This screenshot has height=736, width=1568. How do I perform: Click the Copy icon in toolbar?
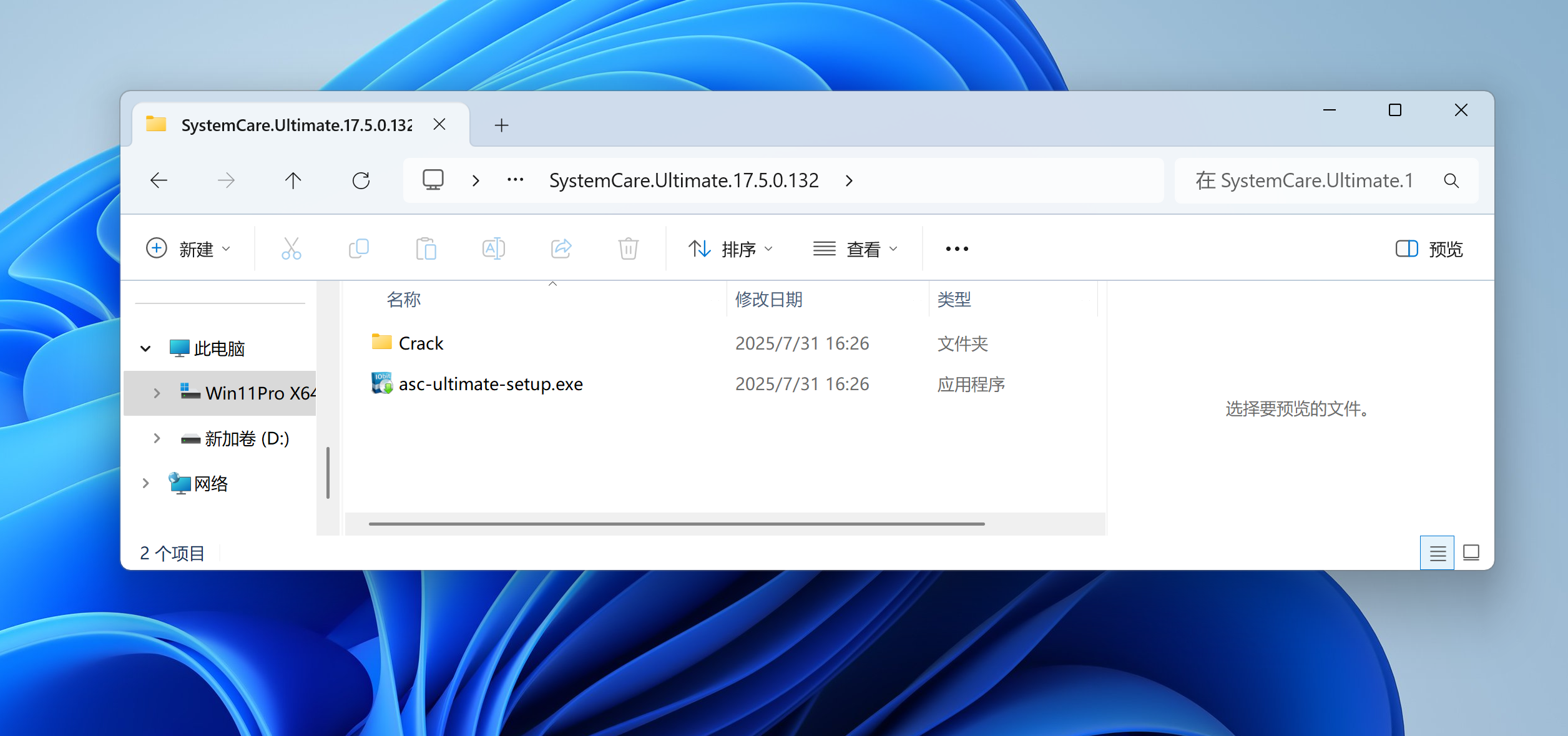(358, 248)
